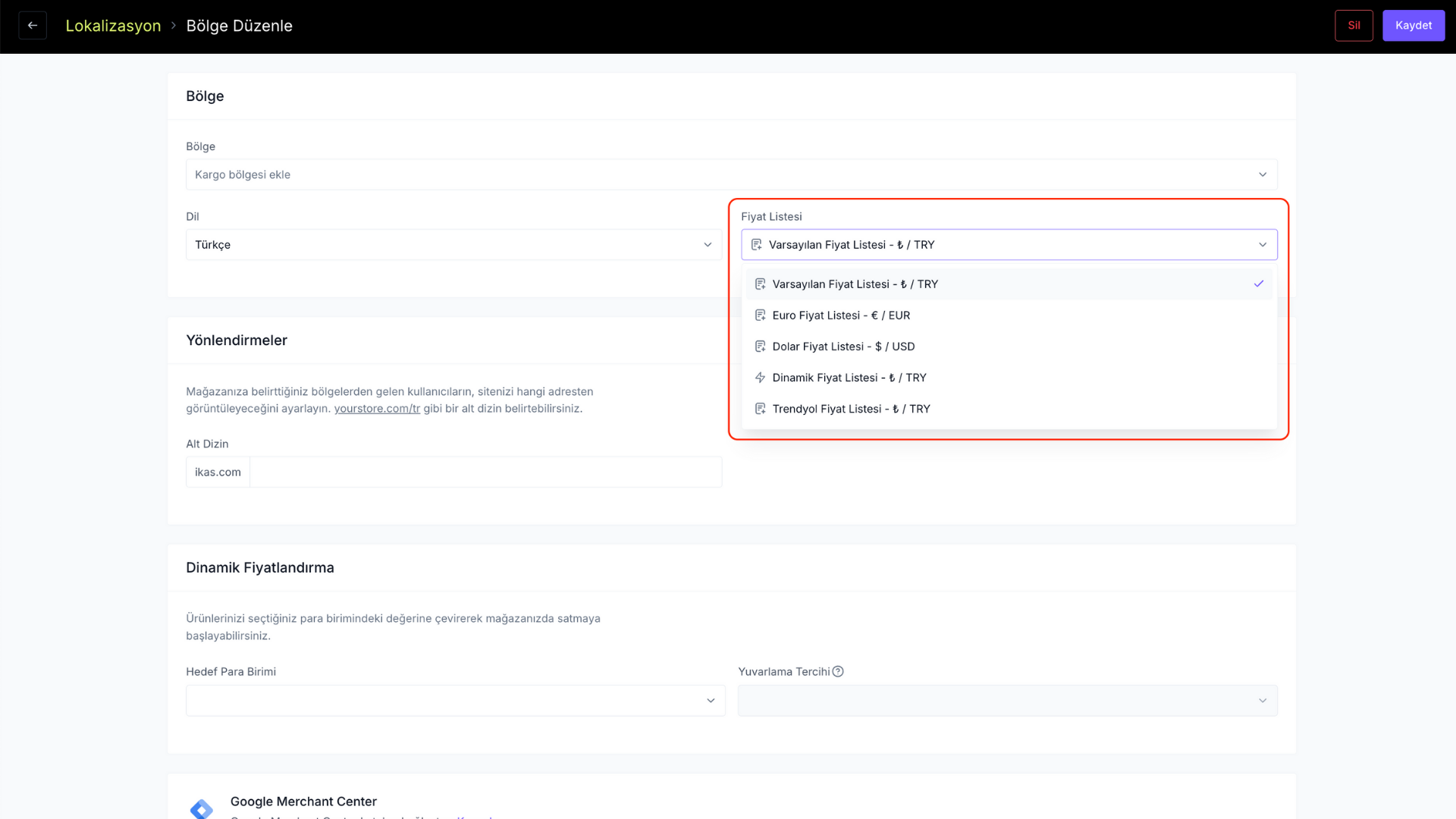Screen dimensions: 1456x819
Task: Open the Lokalizasyon breadcrumb link
Action: [x=113, y=26]
